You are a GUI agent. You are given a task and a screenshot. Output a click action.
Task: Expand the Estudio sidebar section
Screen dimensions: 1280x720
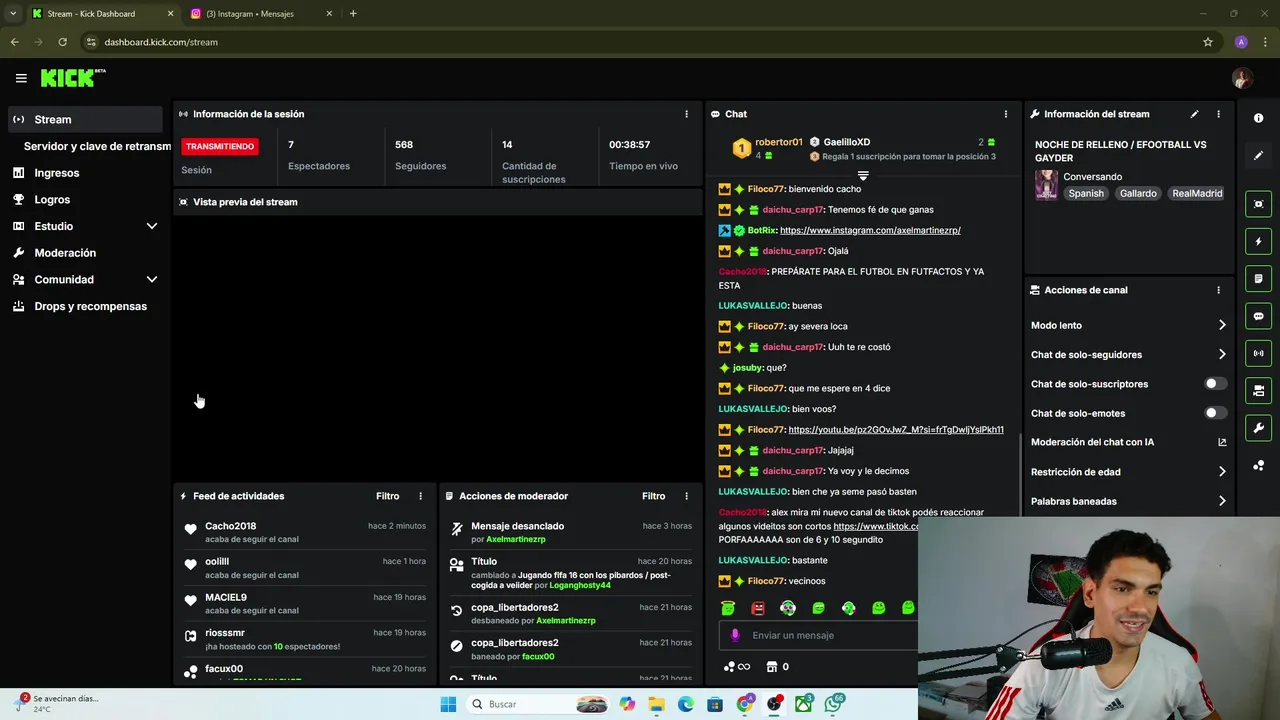pos(152,226)
